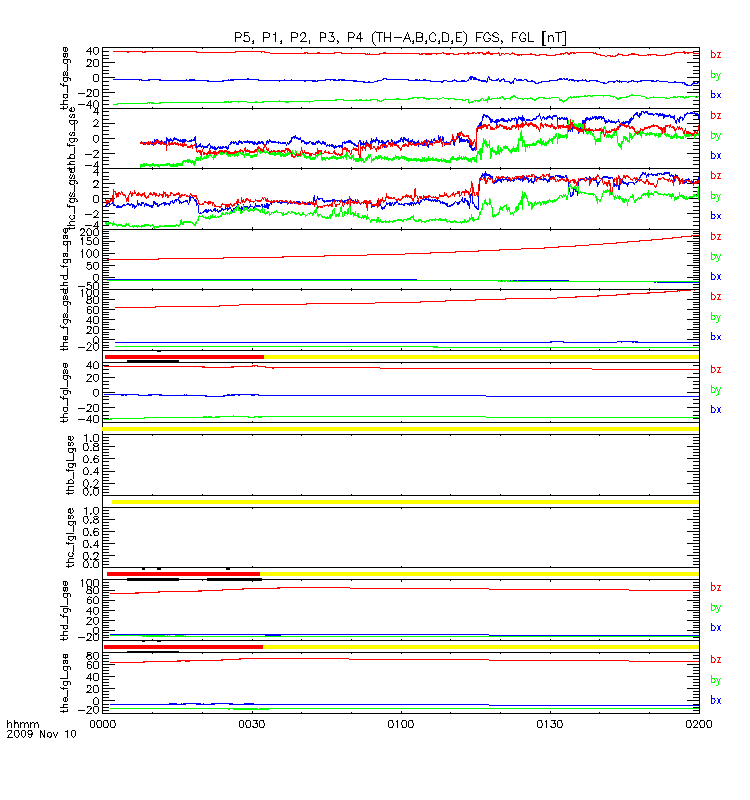This screenshot has height=800, width=750.
Task: Click the bx legend beside the thb_fgs panel
Action: (716, 155)
